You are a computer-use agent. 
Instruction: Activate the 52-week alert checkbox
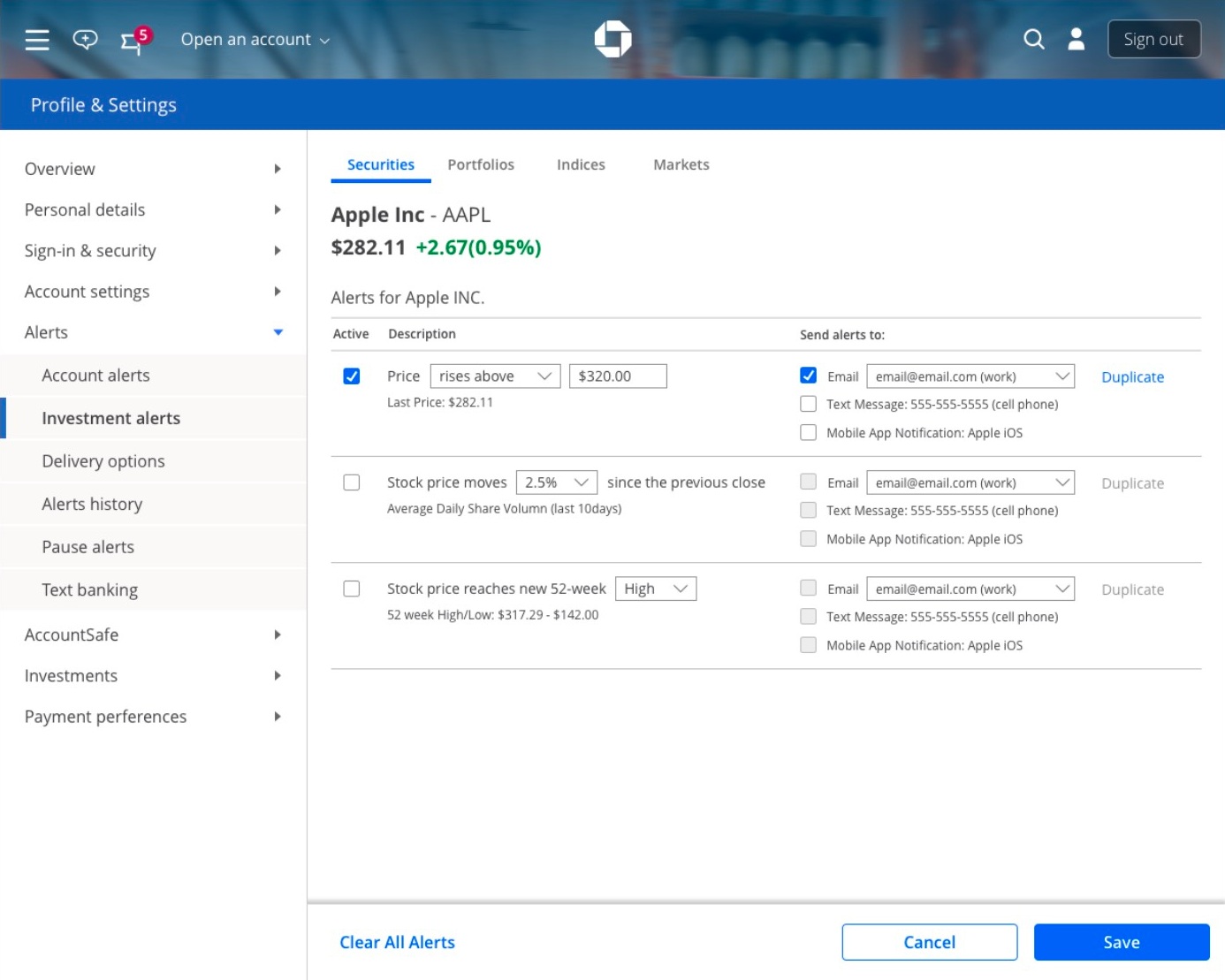tap(352, 589)
